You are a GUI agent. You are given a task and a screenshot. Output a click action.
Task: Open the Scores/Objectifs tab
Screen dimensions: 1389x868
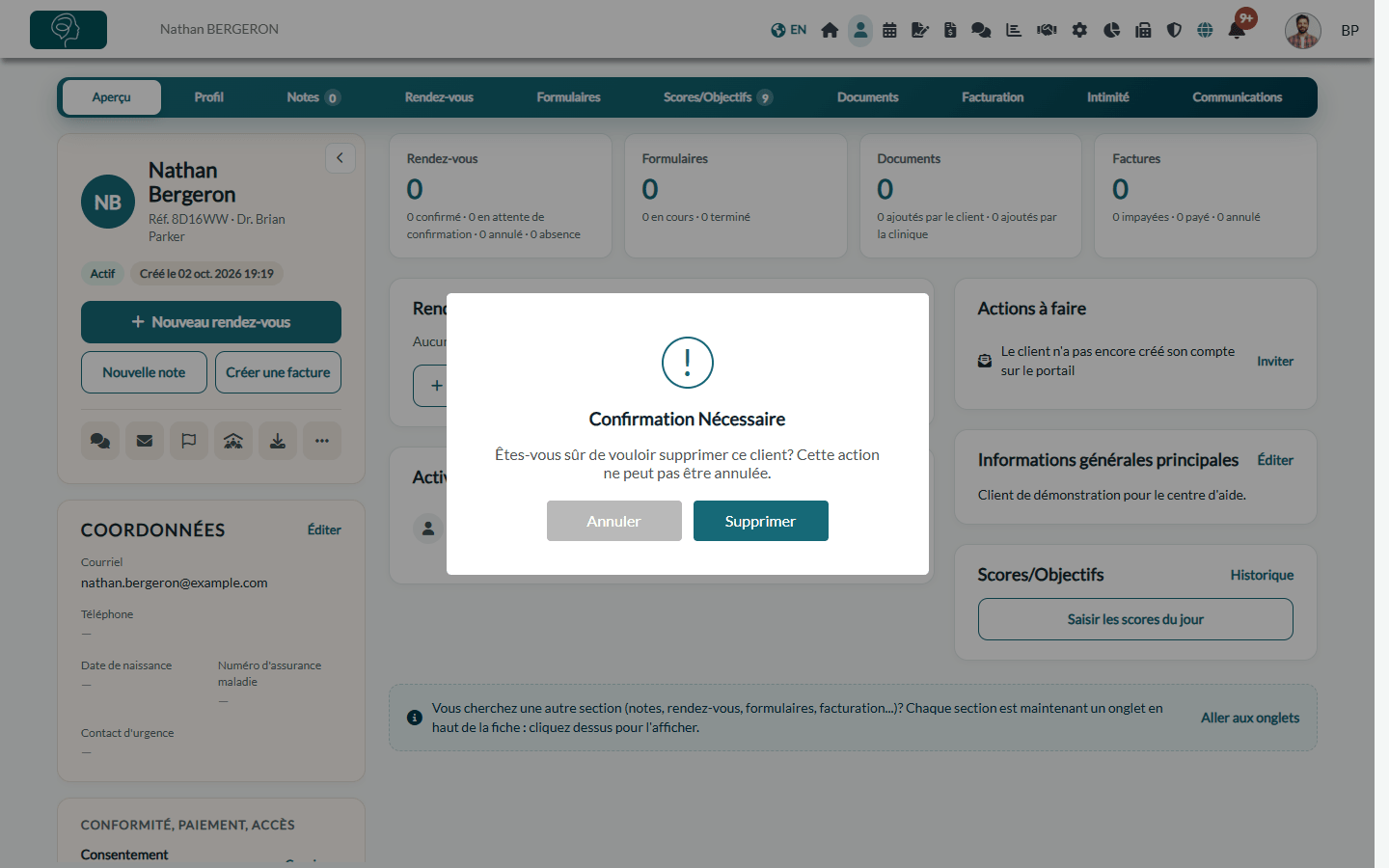pyautogui.click(x=718, y=97)
